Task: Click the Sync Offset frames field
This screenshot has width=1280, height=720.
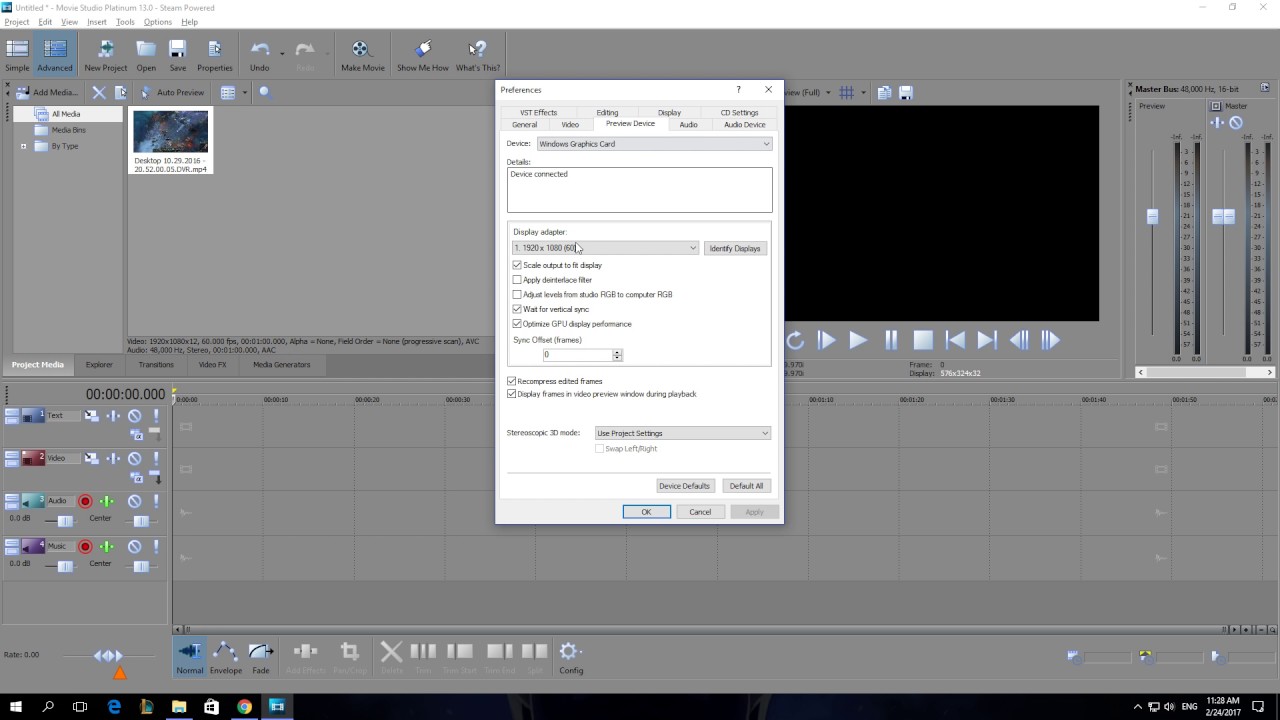Action: point(578,355)
